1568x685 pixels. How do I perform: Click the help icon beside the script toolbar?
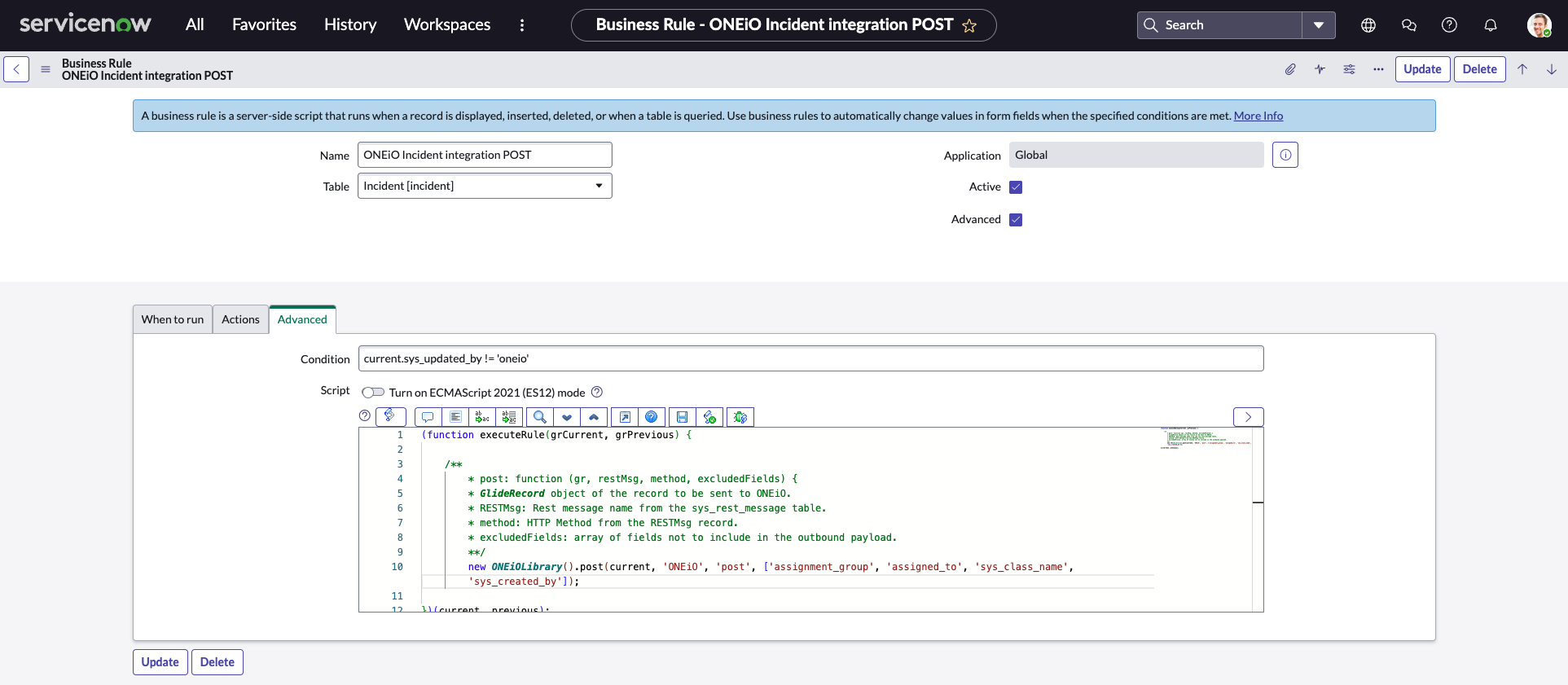tap(365, 415)
